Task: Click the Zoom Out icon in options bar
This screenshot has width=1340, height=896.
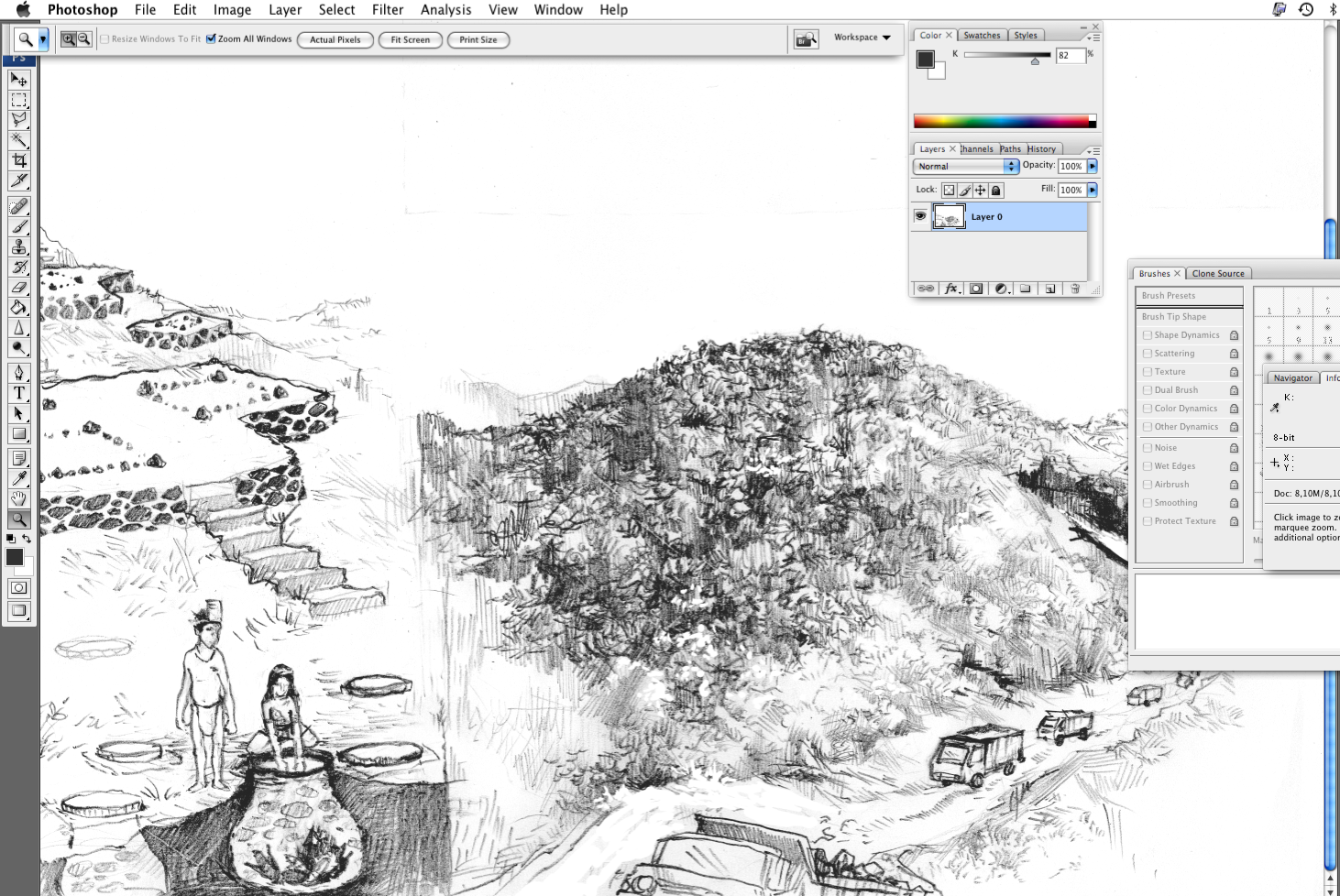Action: (x=84, y=39)
